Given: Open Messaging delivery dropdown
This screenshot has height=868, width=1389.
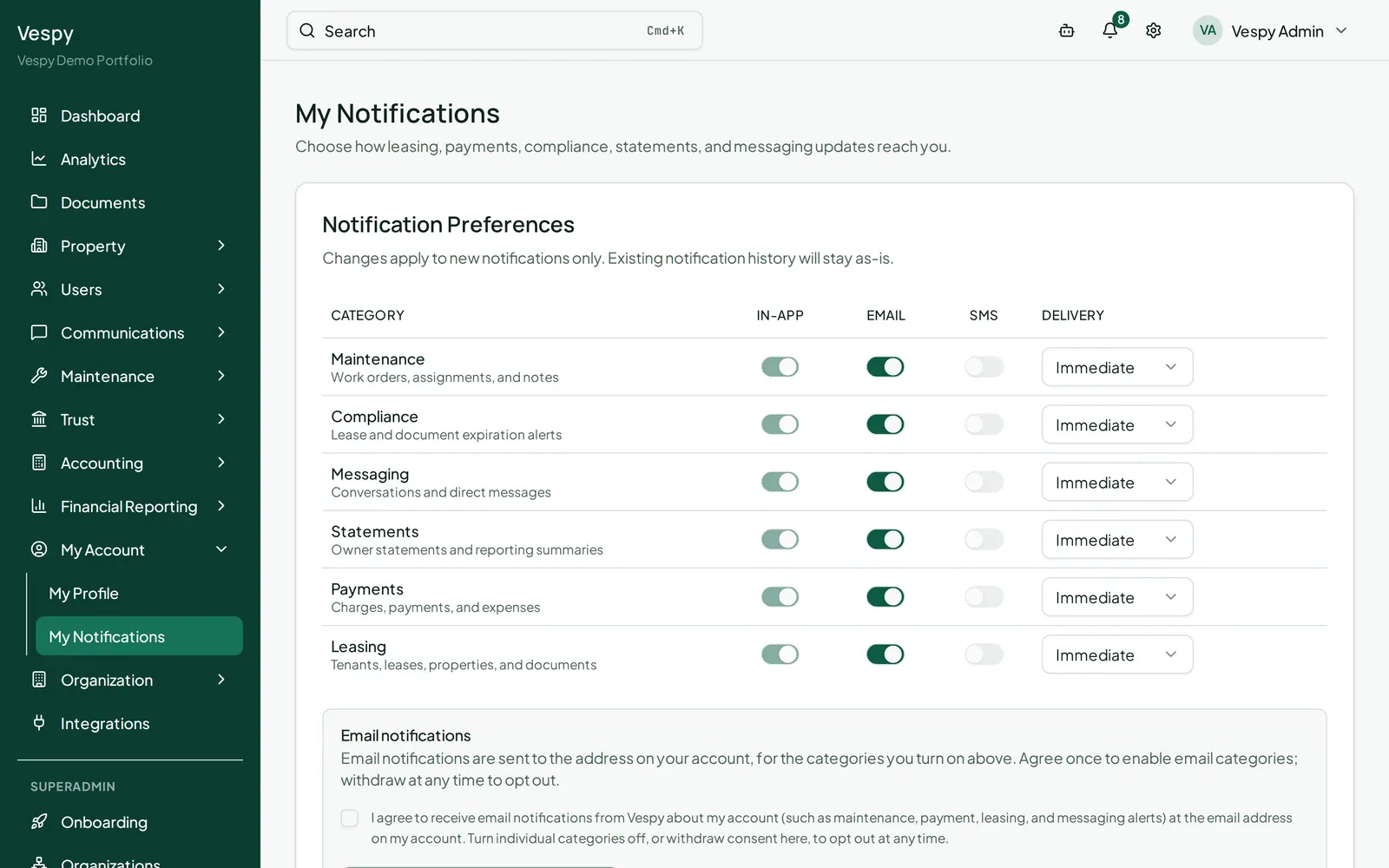Looking at the screenshot, I should click(1117, 482).
